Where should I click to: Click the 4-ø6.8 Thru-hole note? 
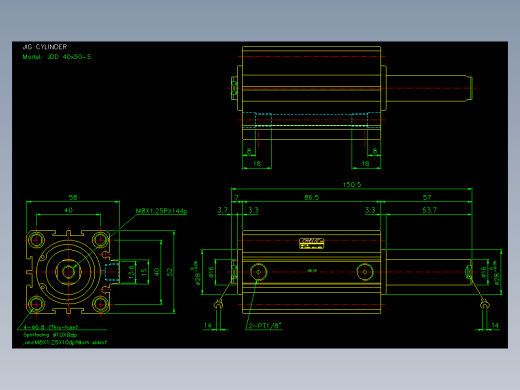(x=51, y=327)
